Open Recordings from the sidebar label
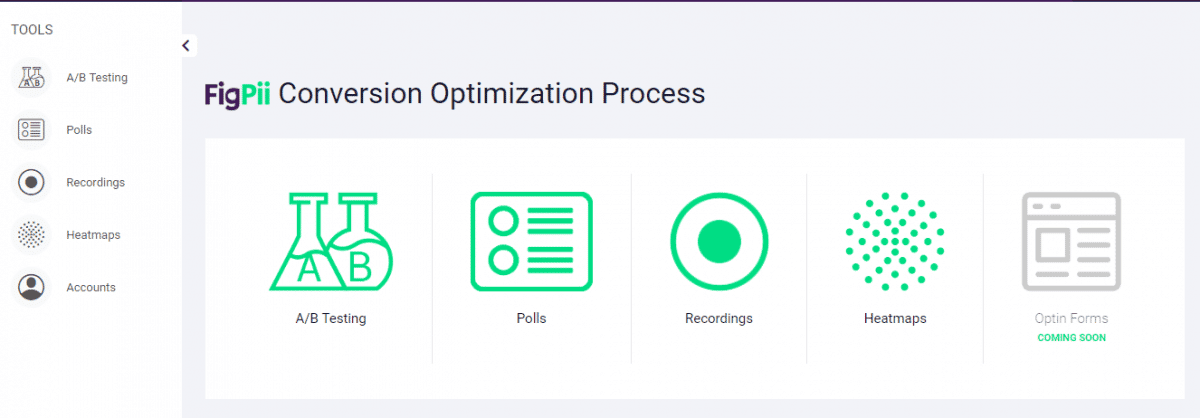Screen dimensions: 1200x418 coord(95,183)
